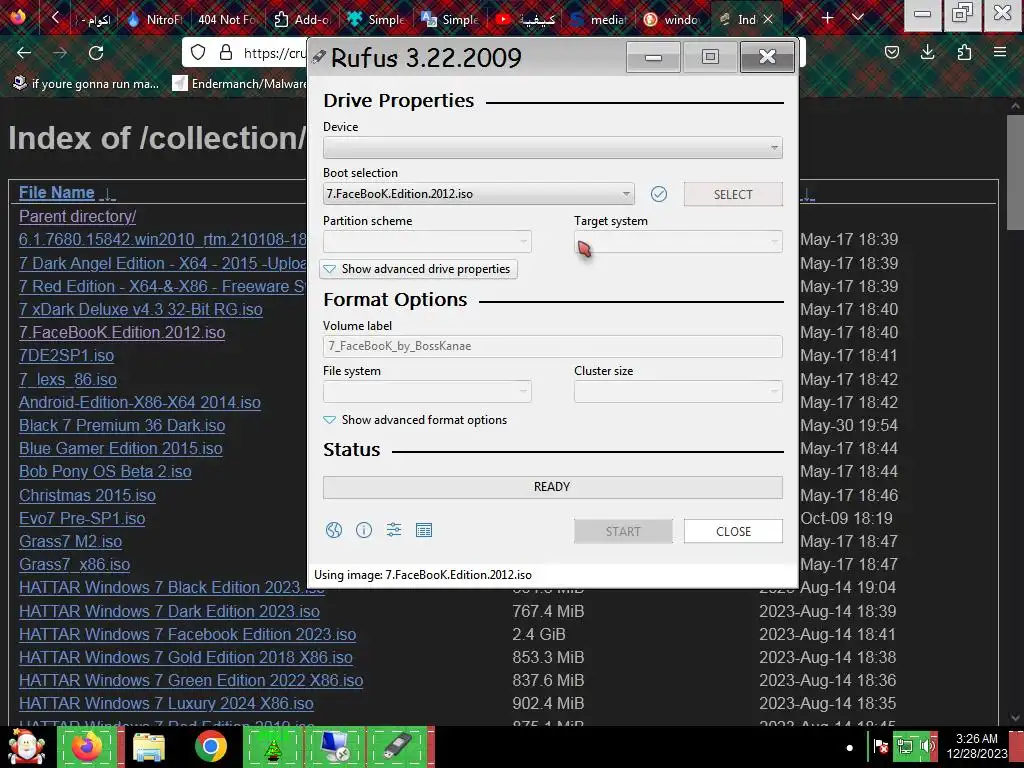This screenshot has height=768, width=1024.
Task: Switch to the 404 Not Fo browser tab
Action: point(226,20)
